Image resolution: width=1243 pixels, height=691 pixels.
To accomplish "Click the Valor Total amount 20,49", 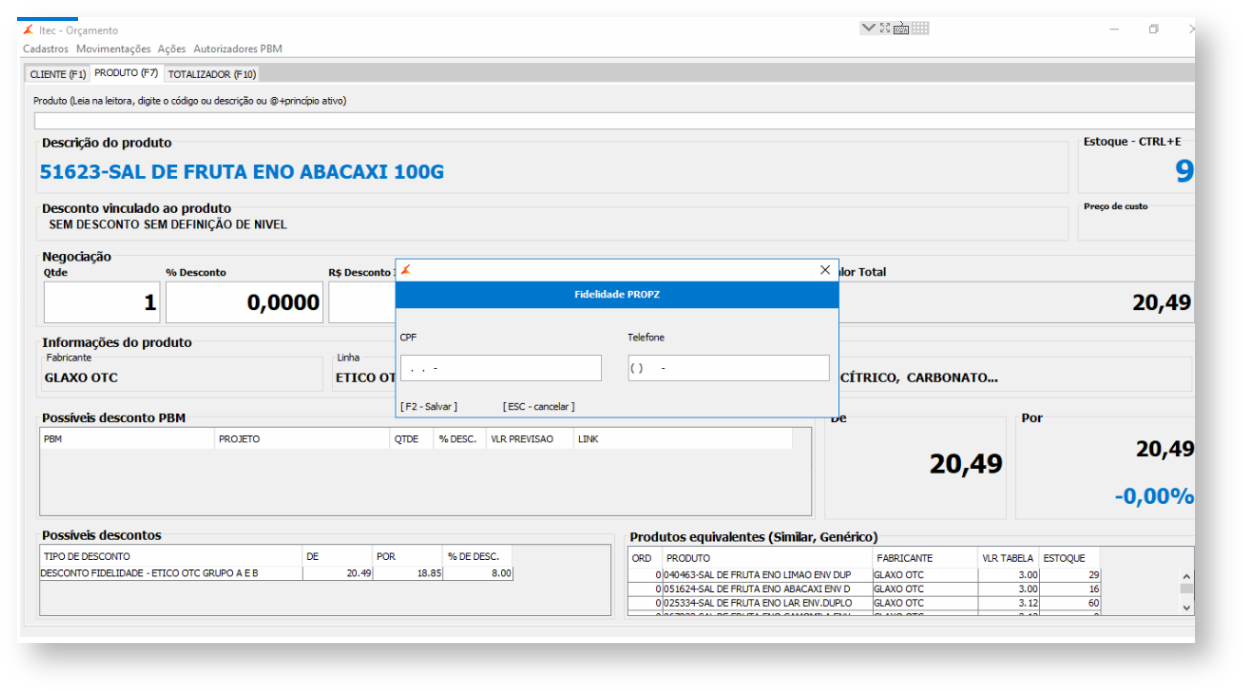I will point(1162,302).
